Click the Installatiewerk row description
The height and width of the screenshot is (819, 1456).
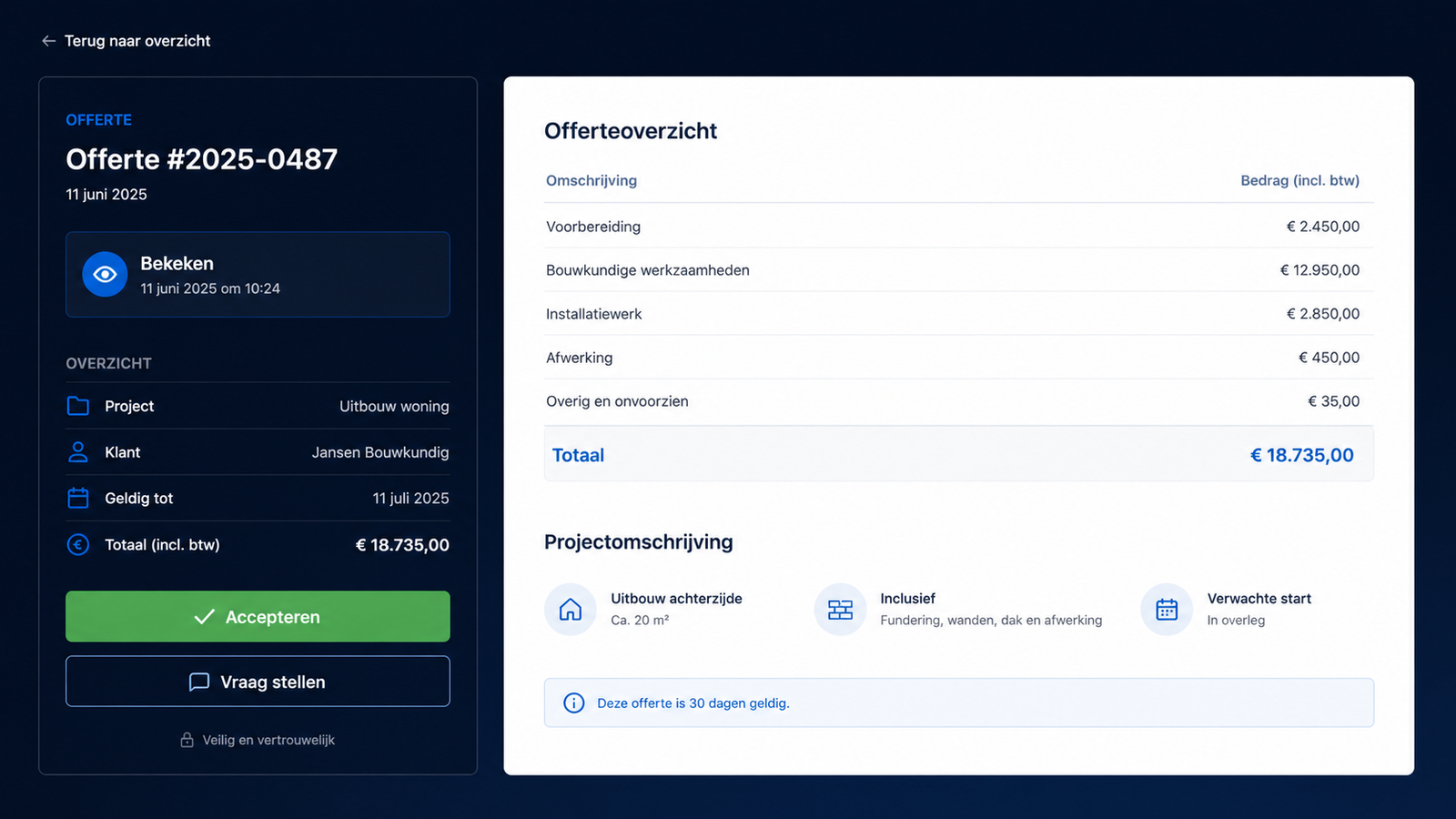click(x=593, y=314)
